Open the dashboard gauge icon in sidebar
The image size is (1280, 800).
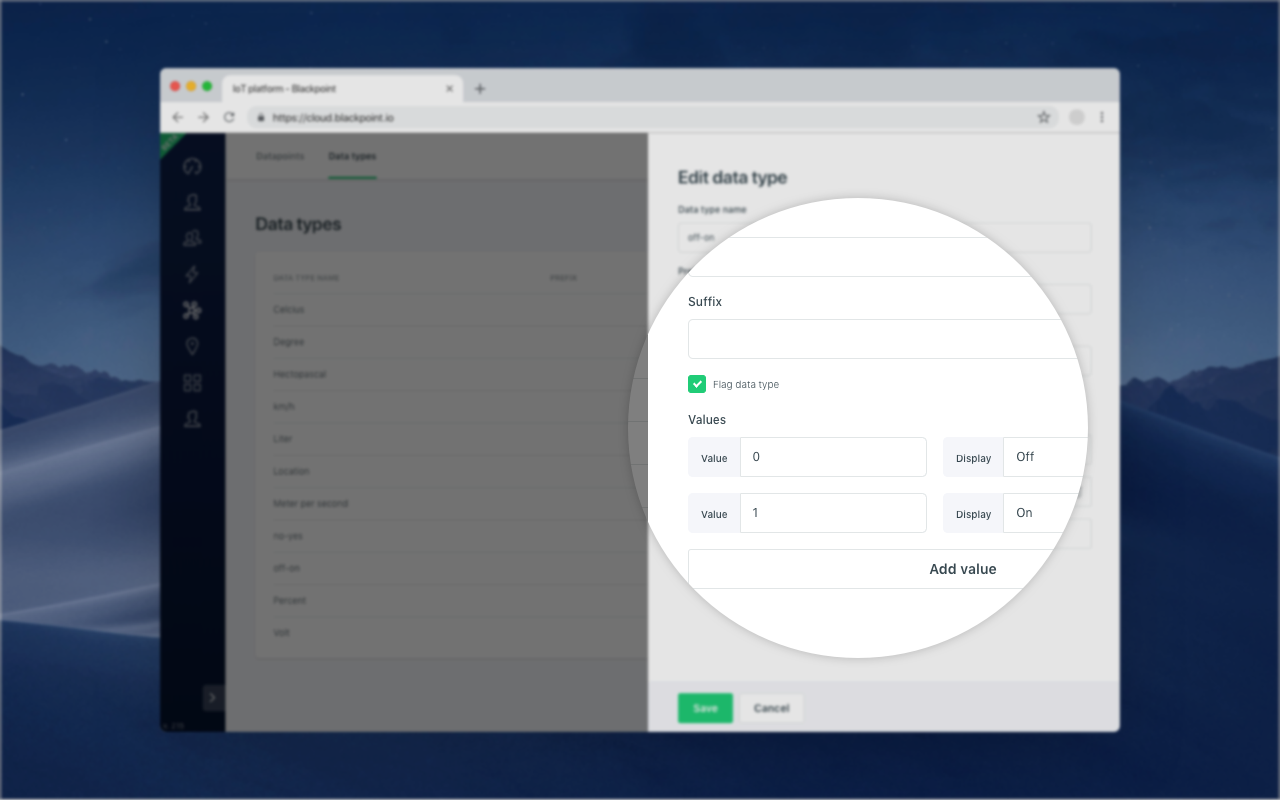192,166
